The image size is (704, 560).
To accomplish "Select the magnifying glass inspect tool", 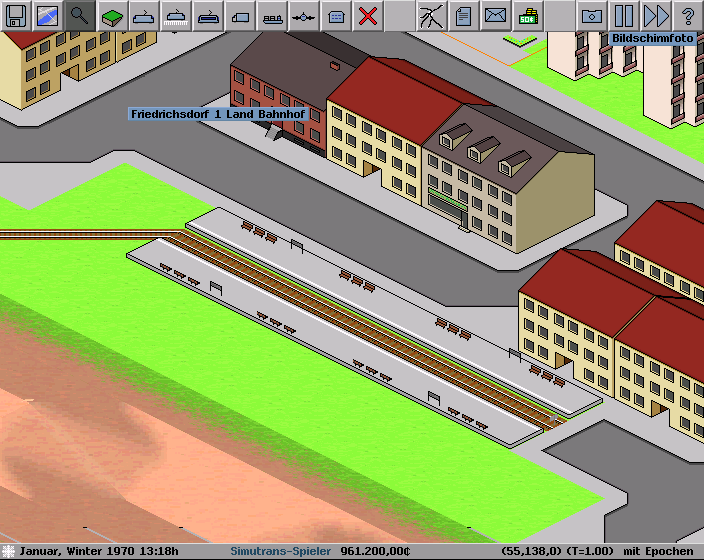I will point(80,15).
